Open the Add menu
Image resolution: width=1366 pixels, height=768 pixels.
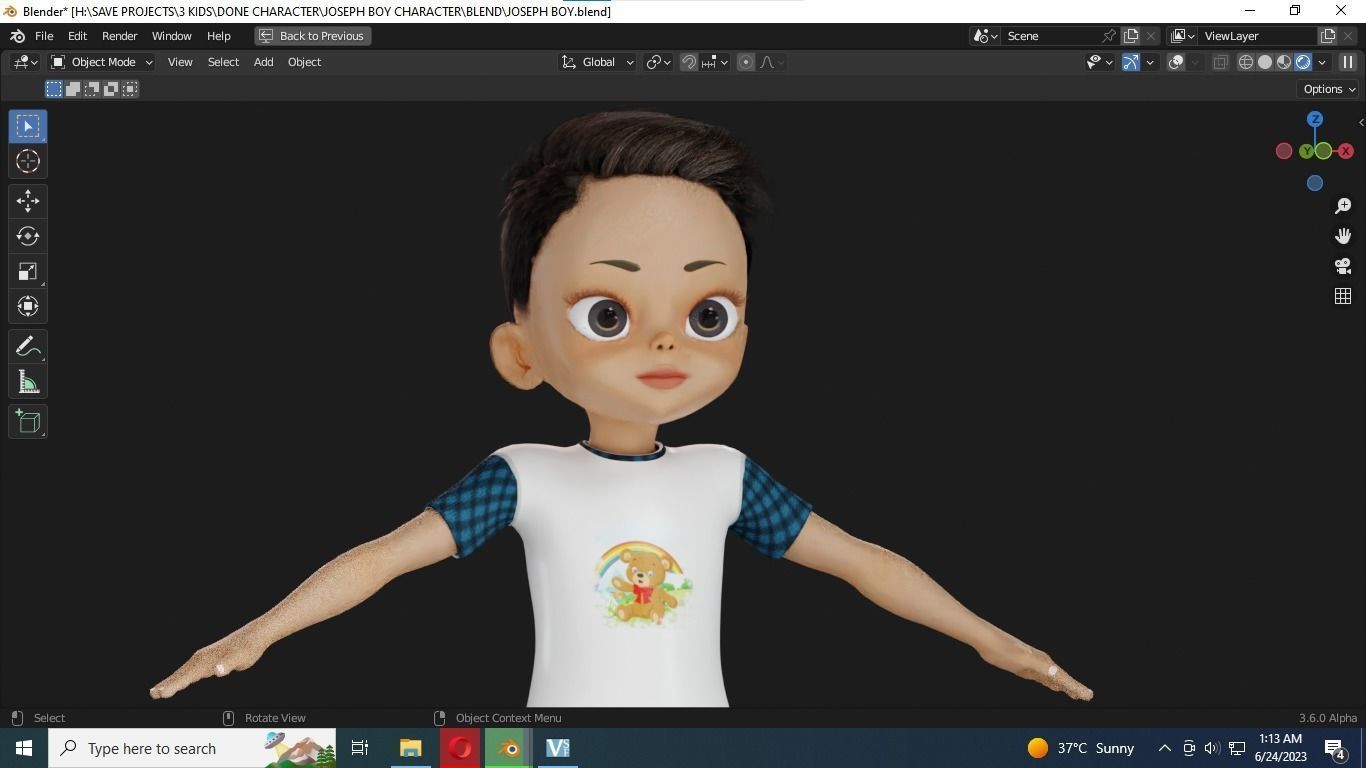[263, 62]
